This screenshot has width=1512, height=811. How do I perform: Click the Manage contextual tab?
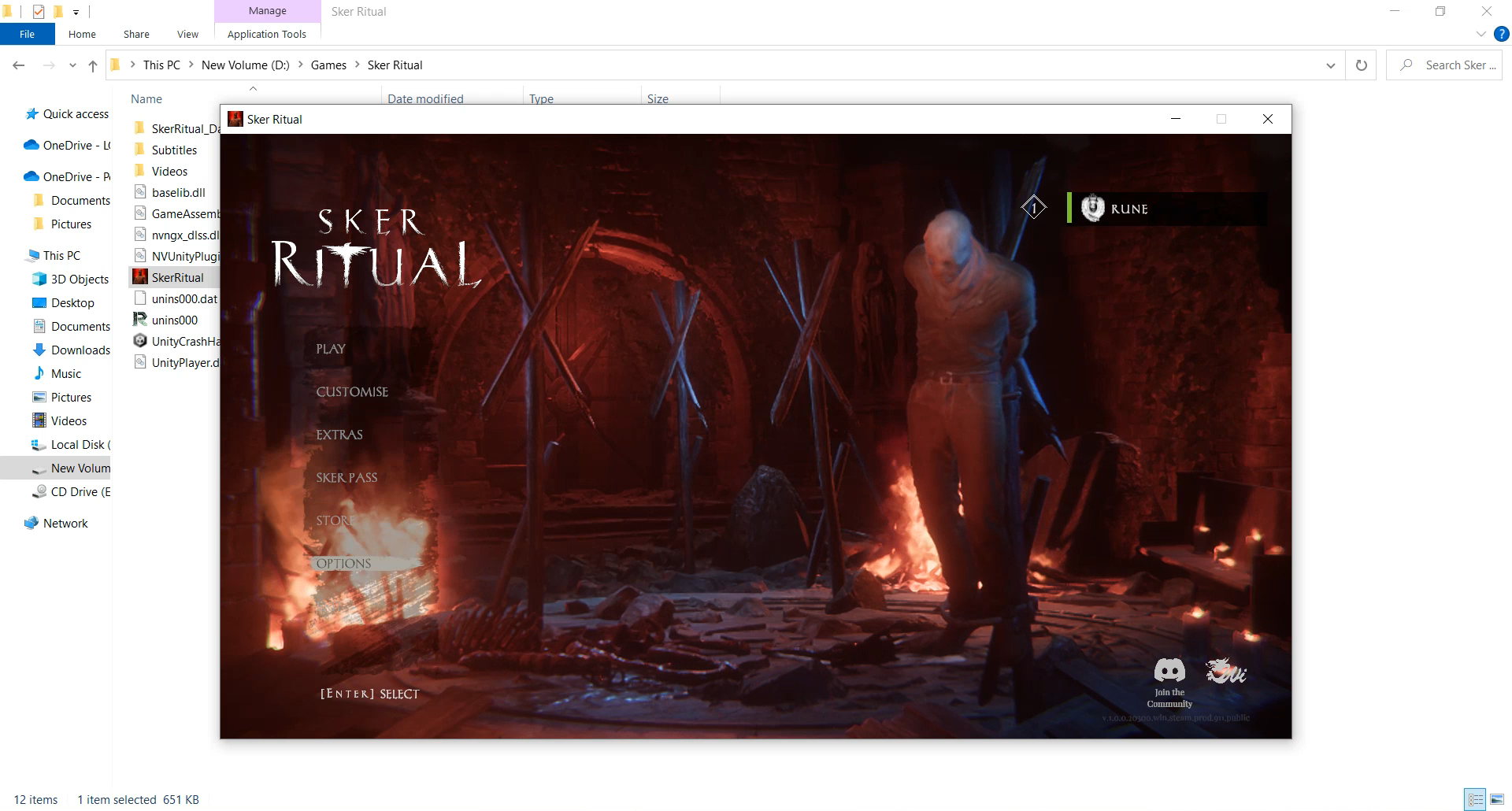pyautogui.click(x=268, y=11)
